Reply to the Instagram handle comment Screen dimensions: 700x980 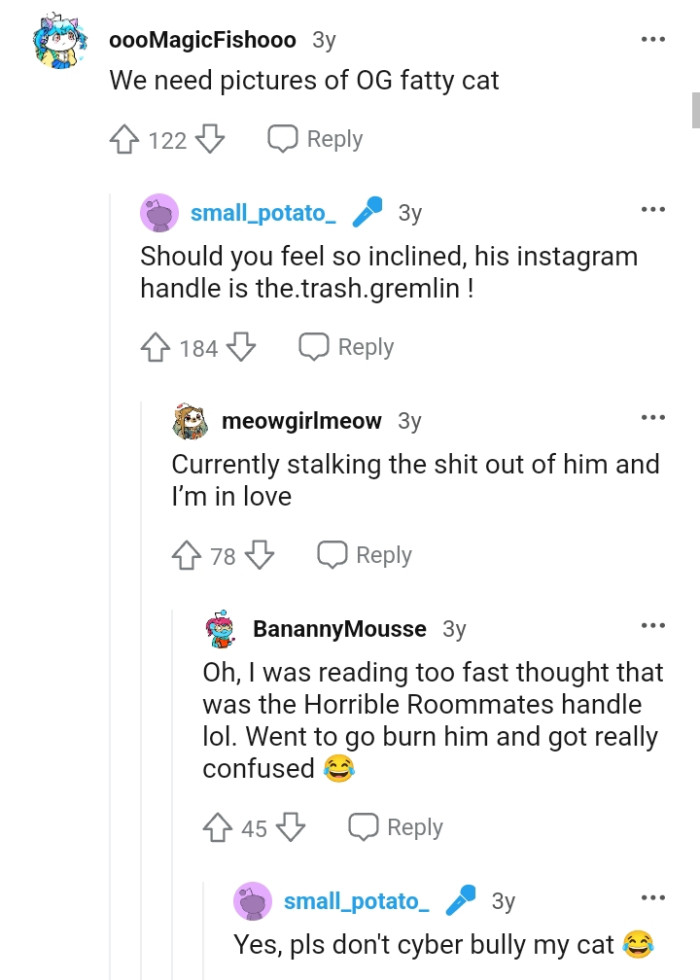[x=346, y=348]
